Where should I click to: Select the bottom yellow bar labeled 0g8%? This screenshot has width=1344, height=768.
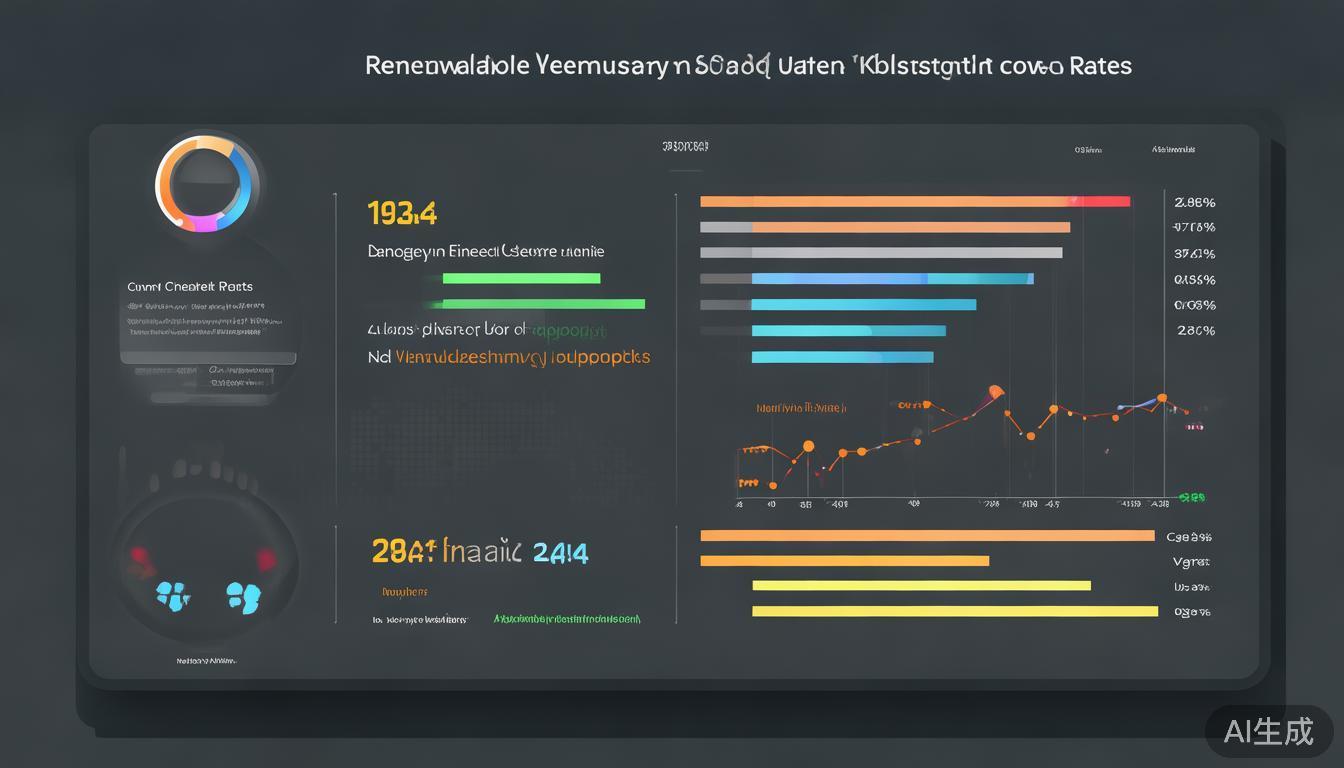pos(954,611)
